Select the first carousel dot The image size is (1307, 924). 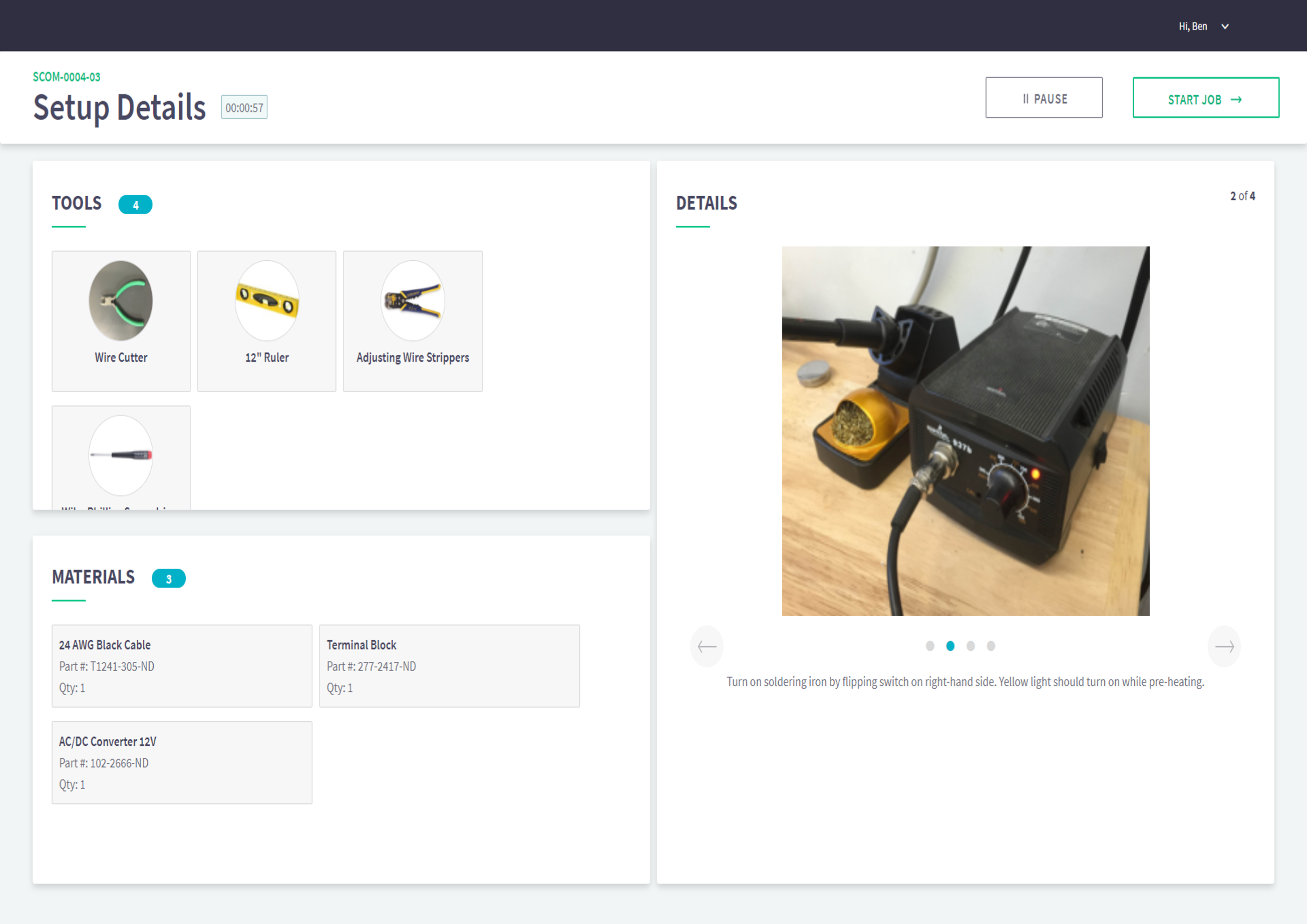pos(929,646)
